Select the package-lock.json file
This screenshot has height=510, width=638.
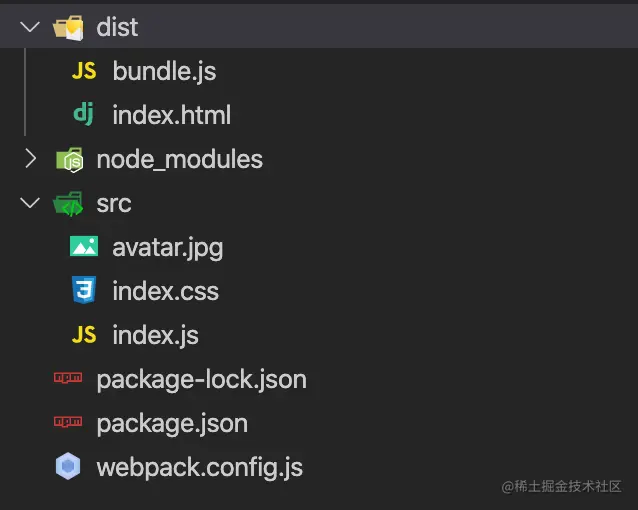201,380
